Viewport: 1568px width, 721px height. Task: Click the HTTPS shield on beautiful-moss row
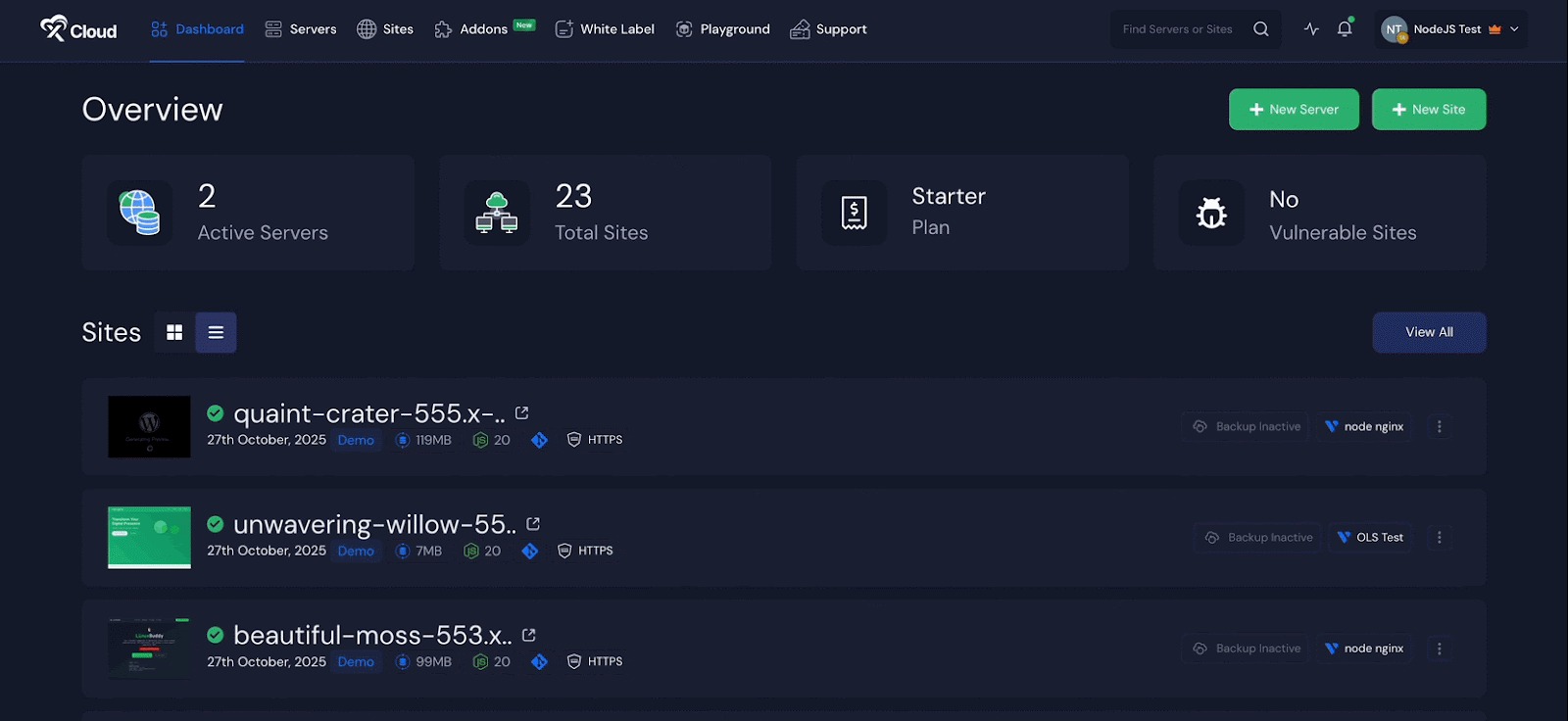(574, 661)
